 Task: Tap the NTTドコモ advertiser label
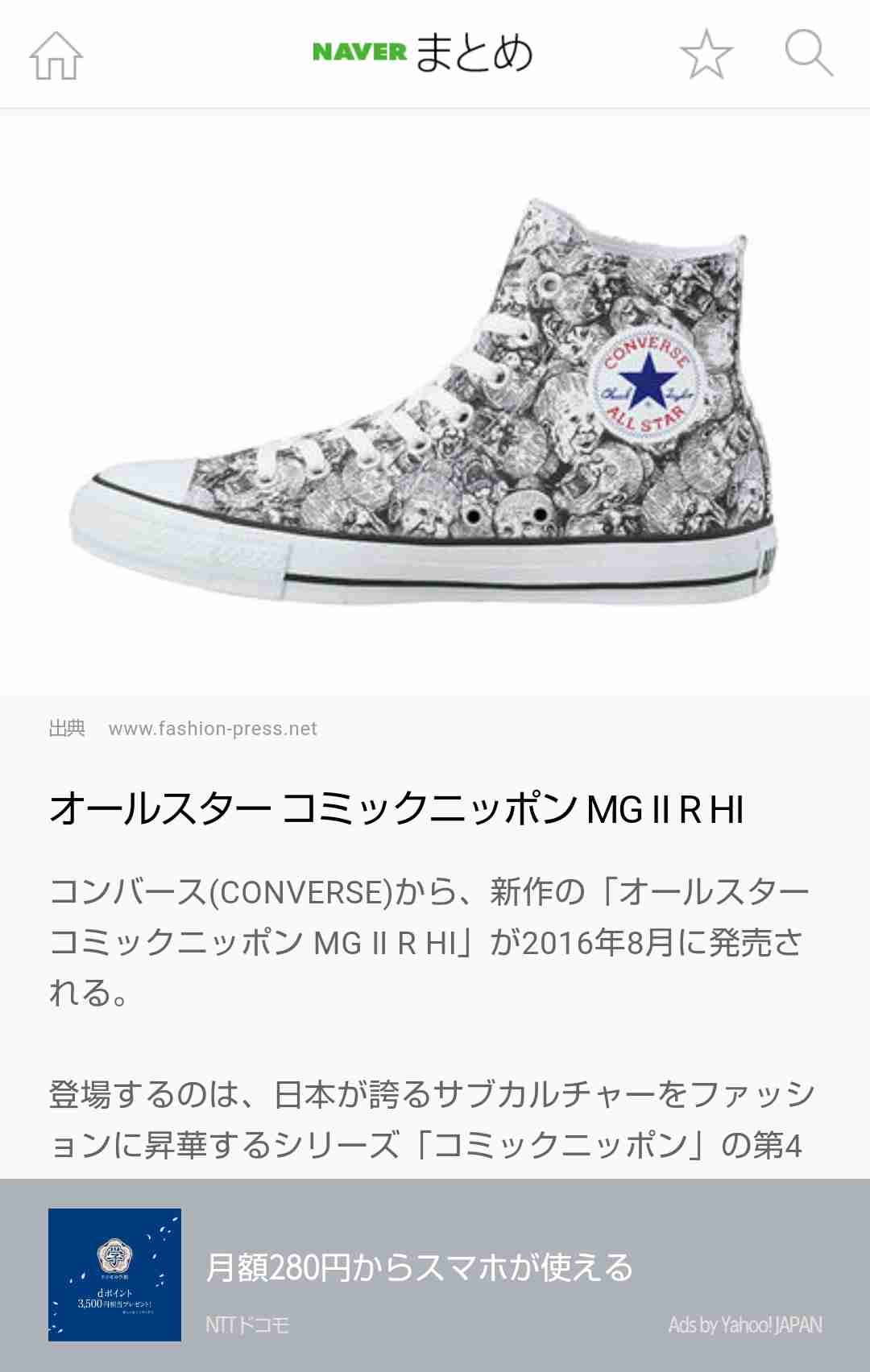pyautogui.click(x=247, y=1325)
